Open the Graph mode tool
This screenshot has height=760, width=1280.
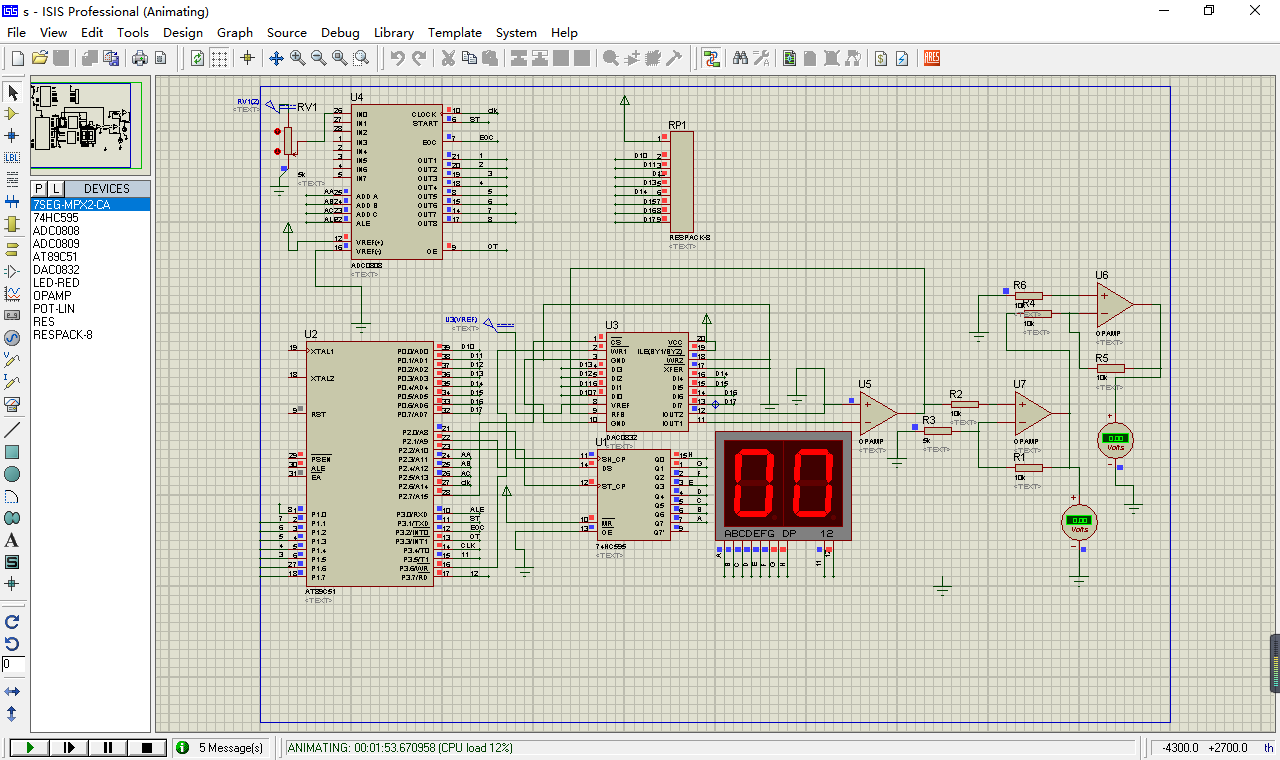coord(13,293)
